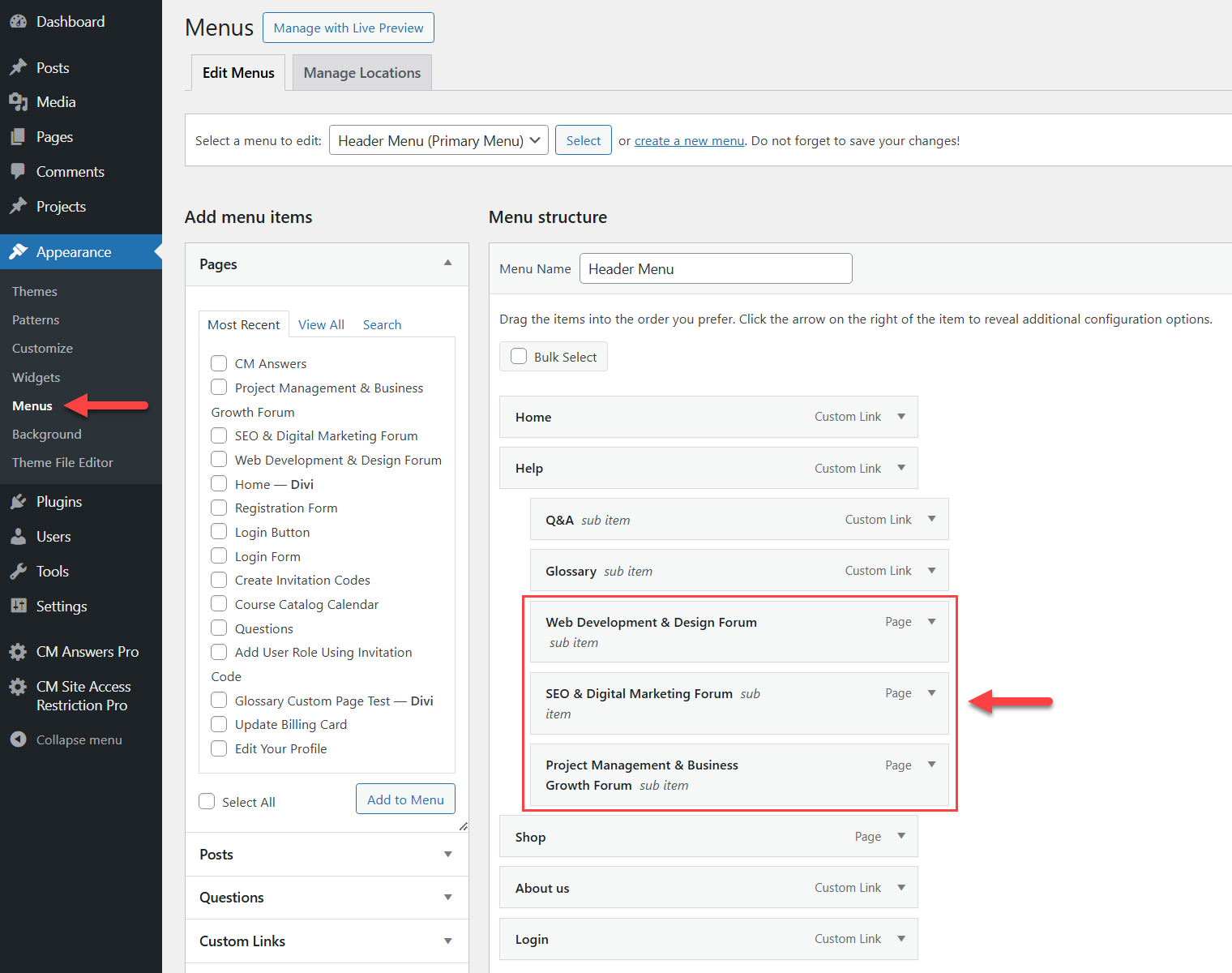Click the Select menu button
Screen dimensions: 1232x973
pyautogui.click(x=584, y=140)
